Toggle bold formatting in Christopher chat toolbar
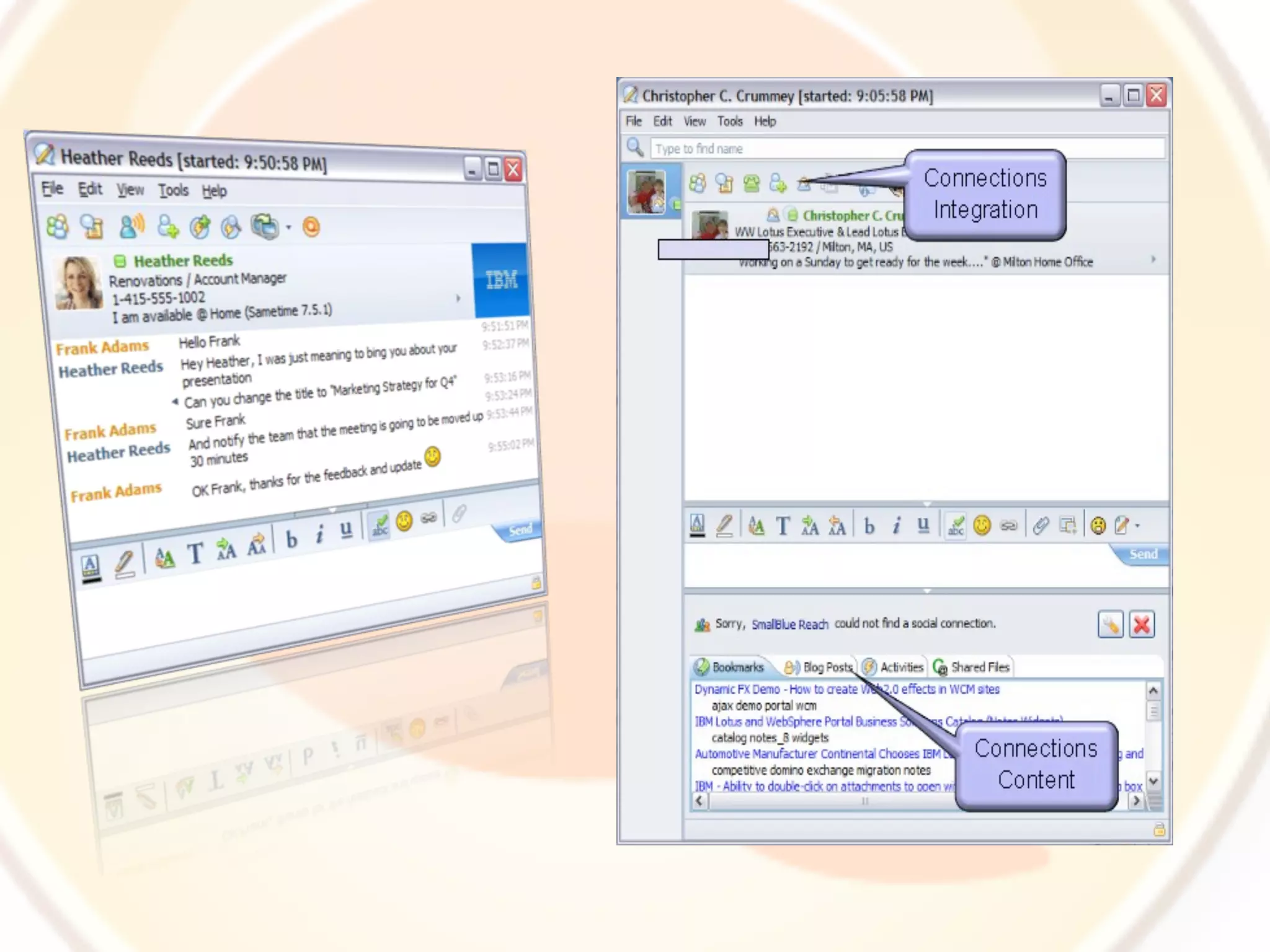Image resolution: width=1270 pixels, height=952 pixels. pos(869,526)
